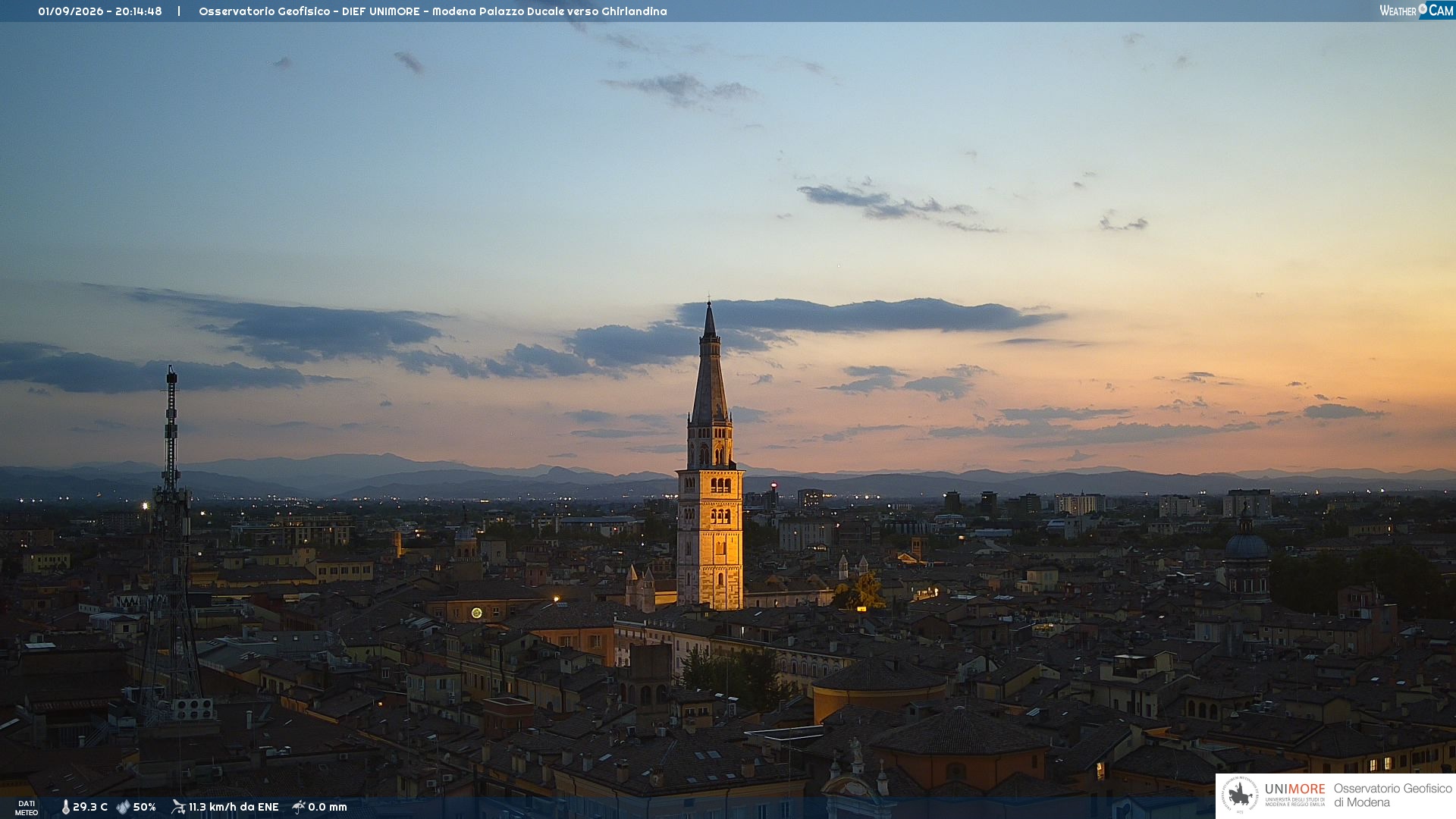Click Osservatorio Geofisico di Modena text
The width and height of the screenshot is (1456, 819).
[1392, 795]
